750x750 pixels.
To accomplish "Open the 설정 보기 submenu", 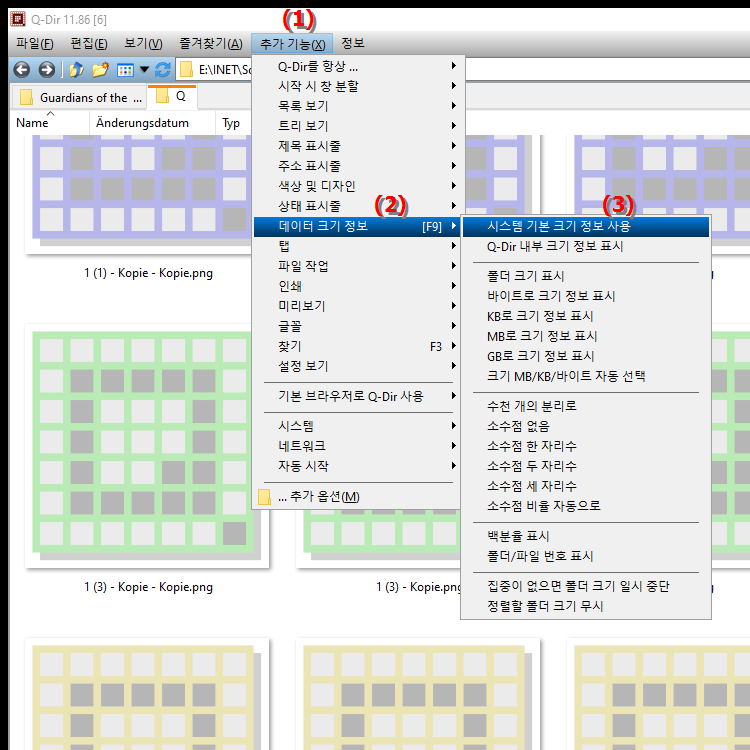I will (357, 366).
